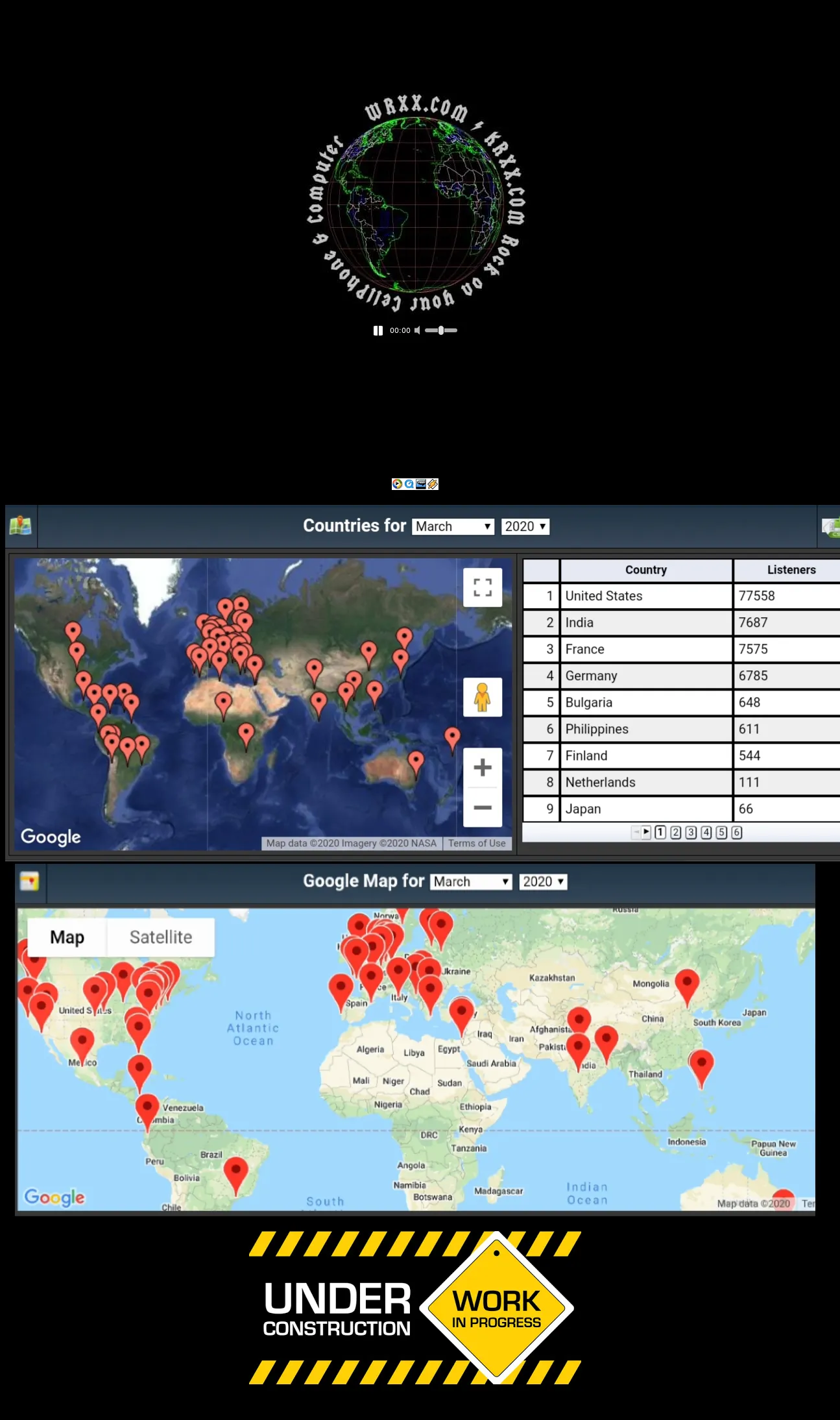Image resolution: width=840 pixels, height=1420 pixels.
Task: Click the Google Map panel marker icon
Action: pyautogui.click(x=30, y=881)
